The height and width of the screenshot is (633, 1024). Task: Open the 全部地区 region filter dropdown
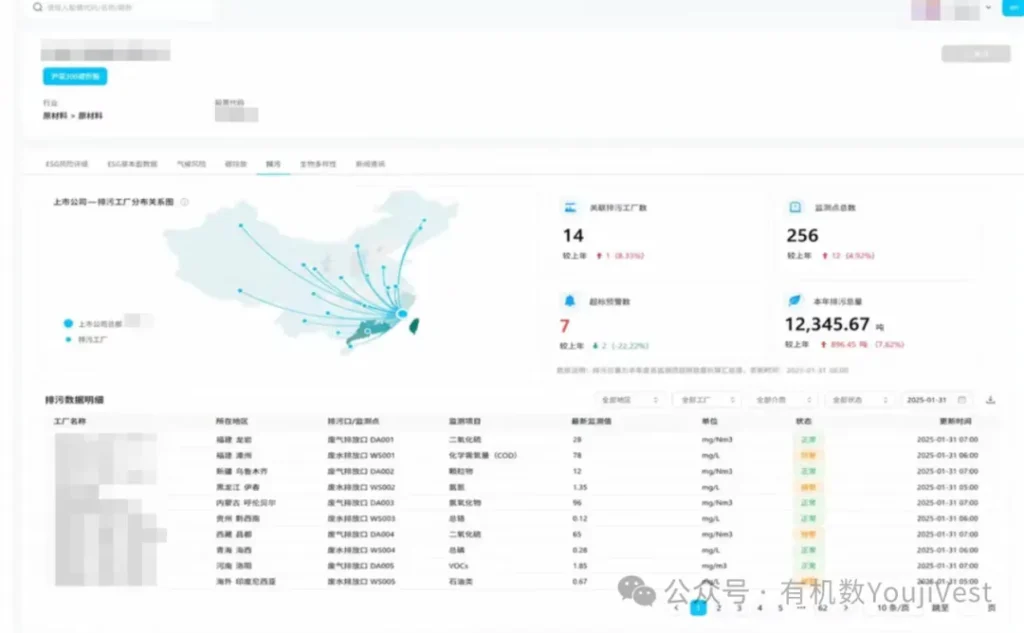(630, 399)
